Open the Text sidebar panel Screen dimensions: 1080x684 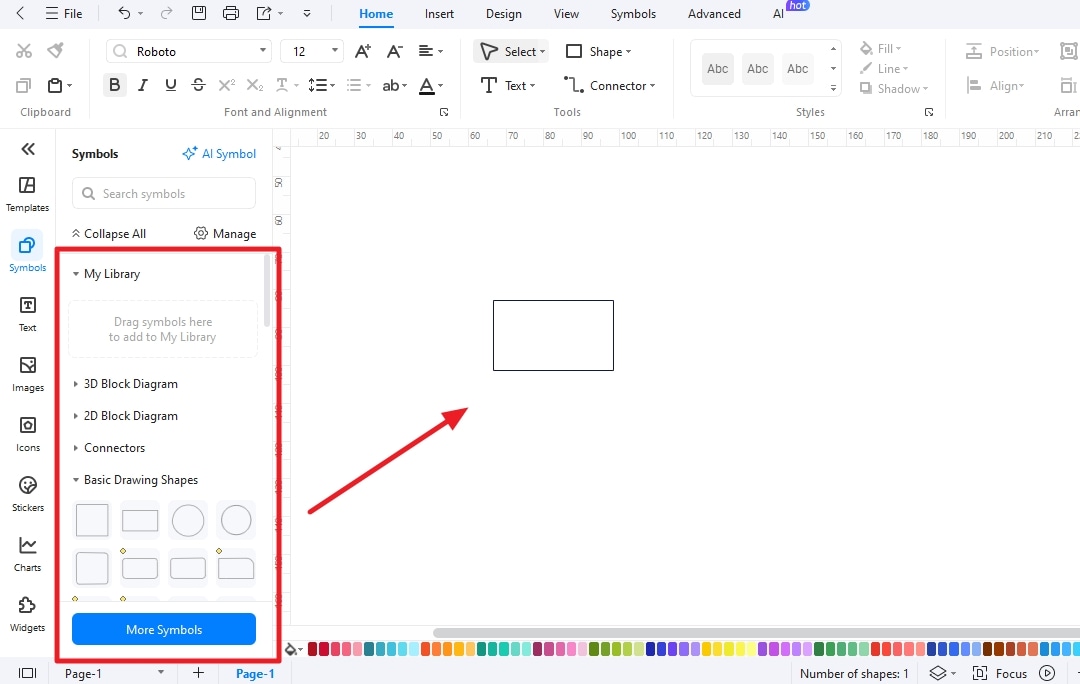[28, 314]
